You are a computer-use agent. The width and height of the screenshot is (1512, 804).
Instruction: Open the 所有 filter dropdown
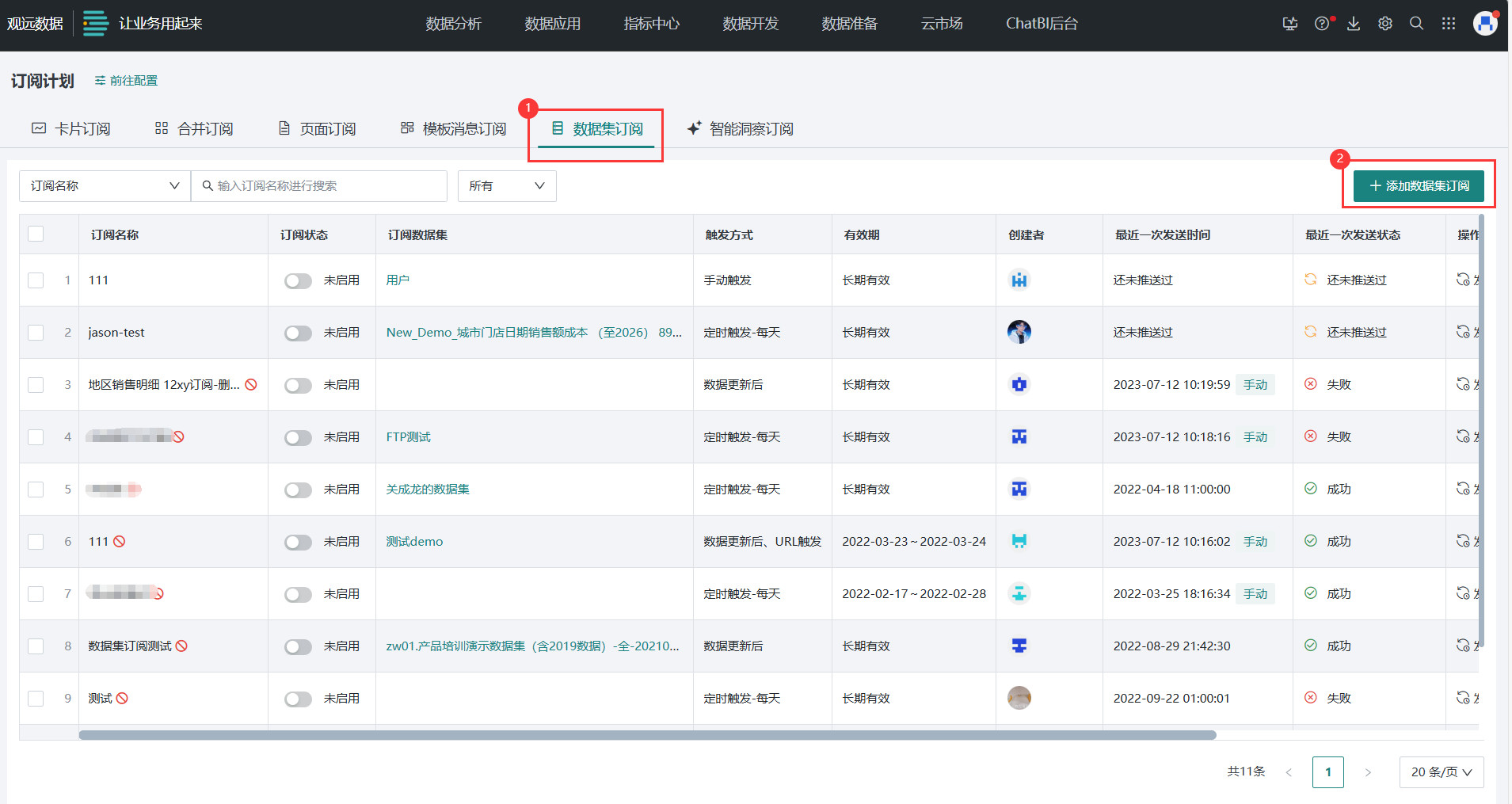point(506,186)
